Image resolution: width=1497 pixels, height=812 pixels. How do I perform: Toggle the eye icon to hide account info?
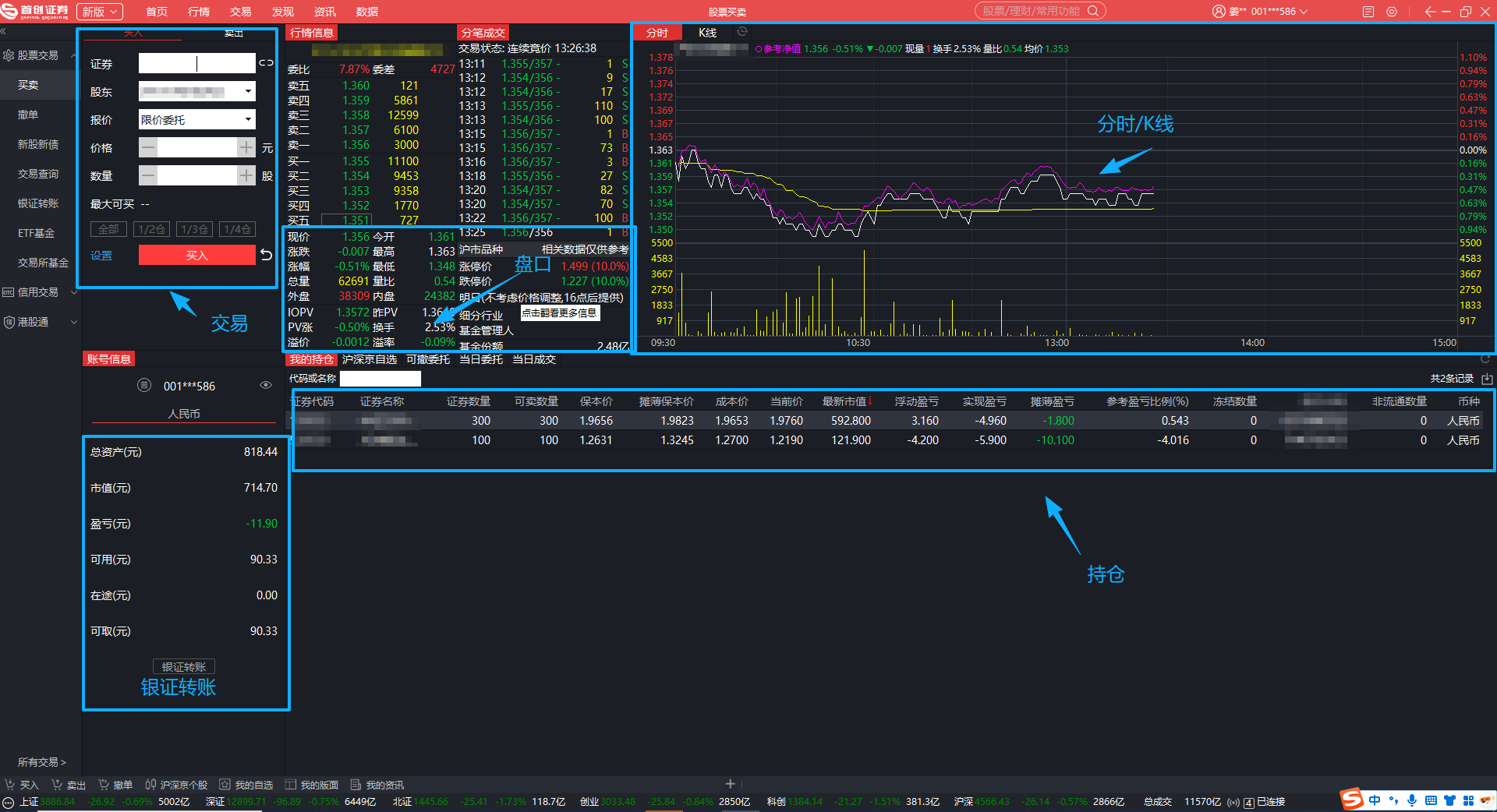point(266,385)
